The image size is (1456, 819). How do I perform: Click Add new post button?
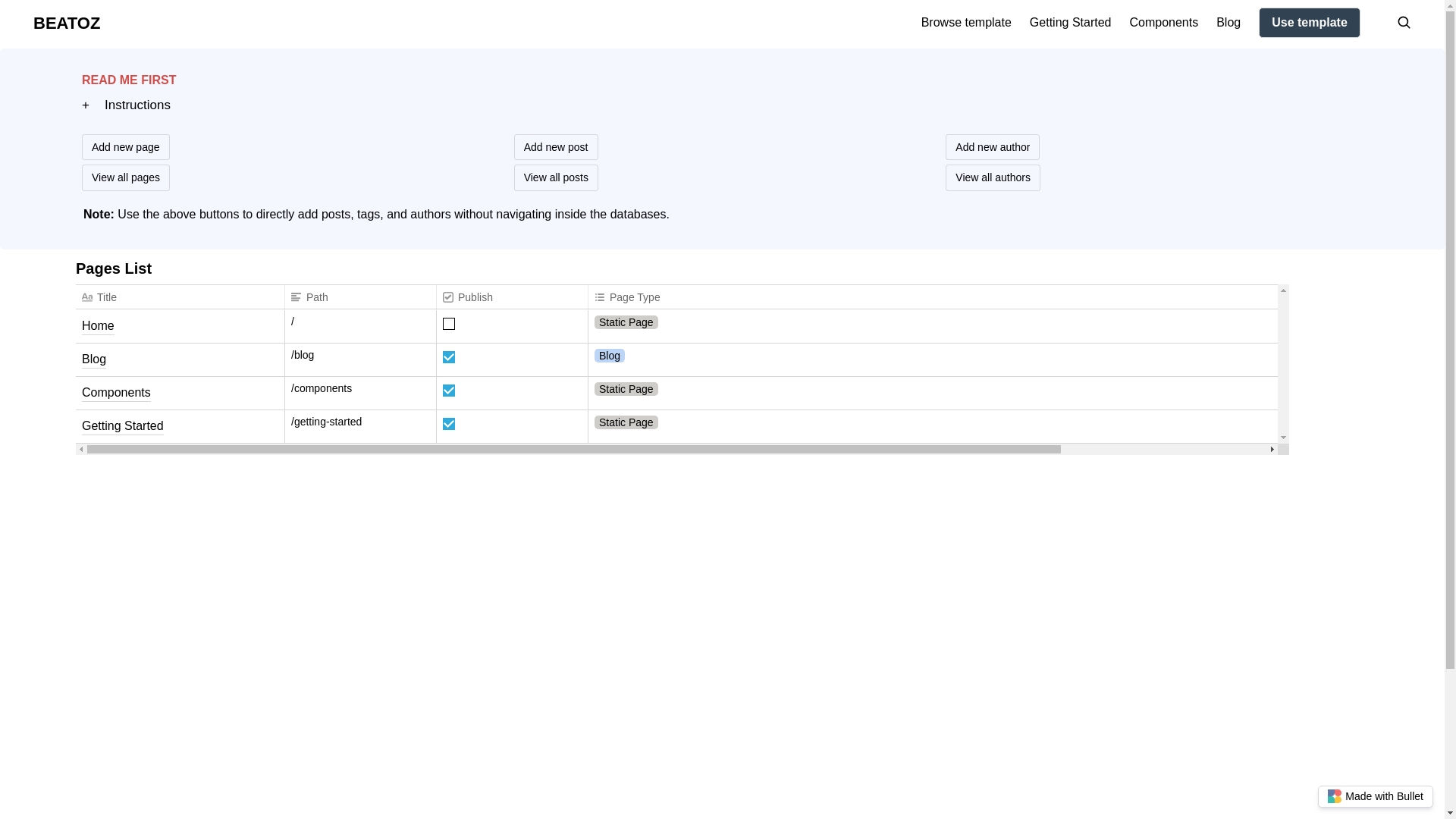556,147
